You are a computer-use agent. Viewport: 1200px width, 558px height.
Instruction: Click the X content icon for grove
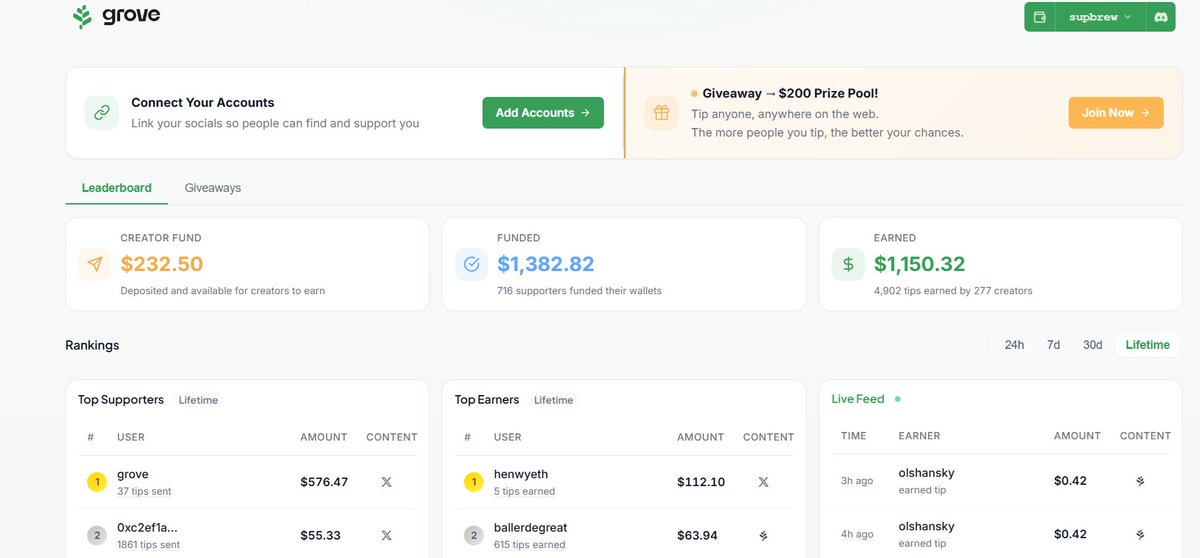387,482
